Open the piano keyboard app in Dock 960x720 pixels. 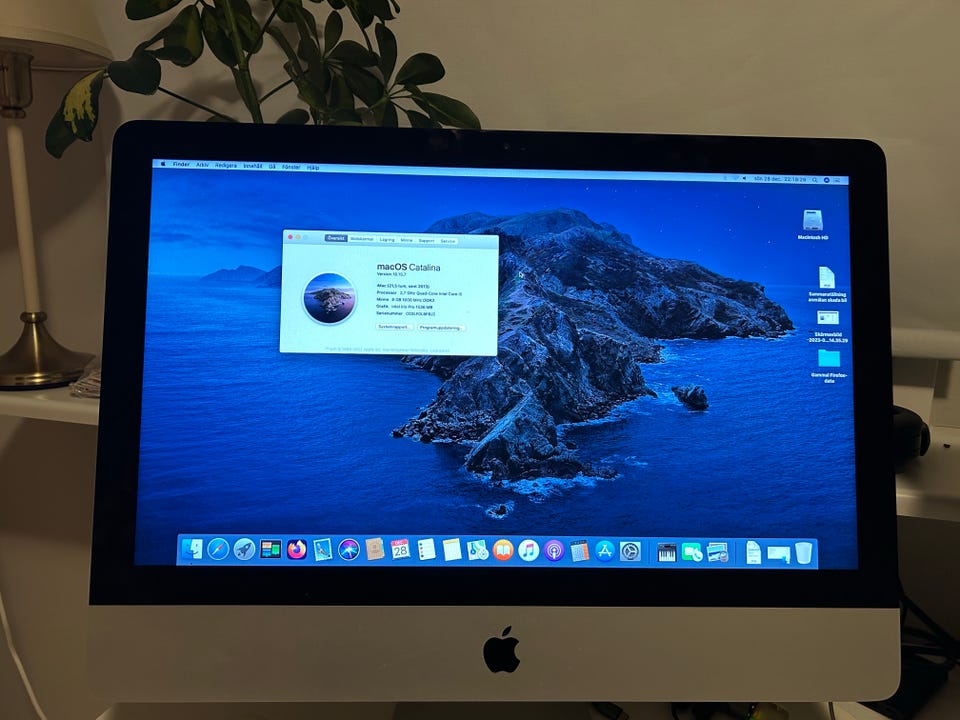coord(666,552)
